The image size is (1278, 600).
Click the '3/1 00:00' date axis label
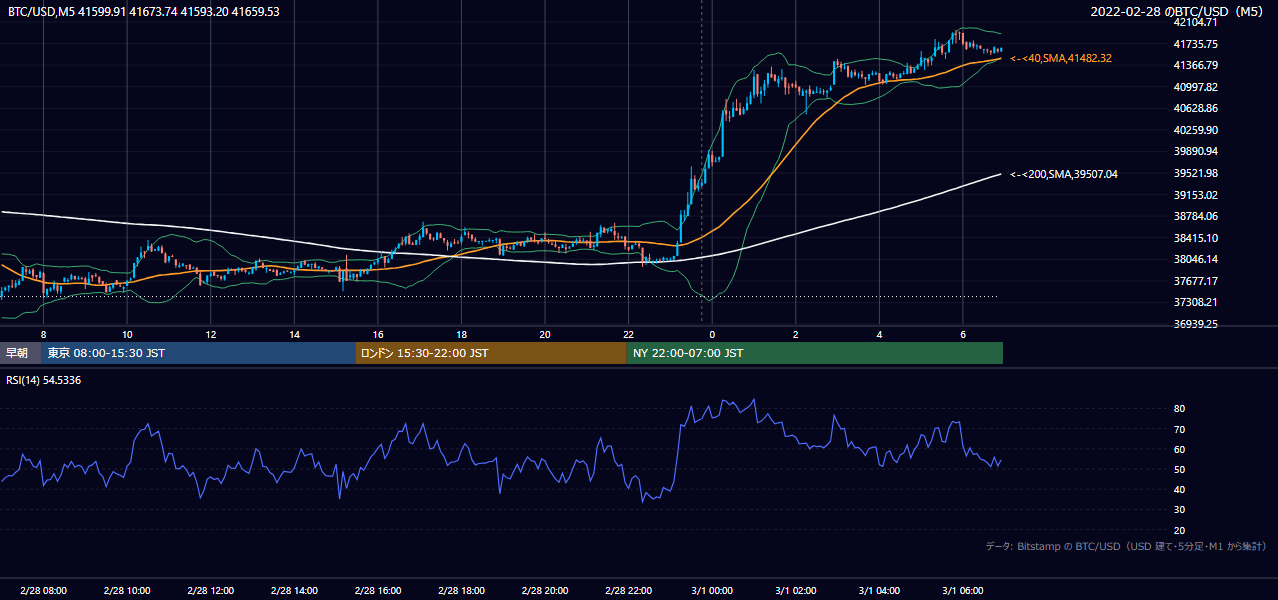click(x=711, y=591)
